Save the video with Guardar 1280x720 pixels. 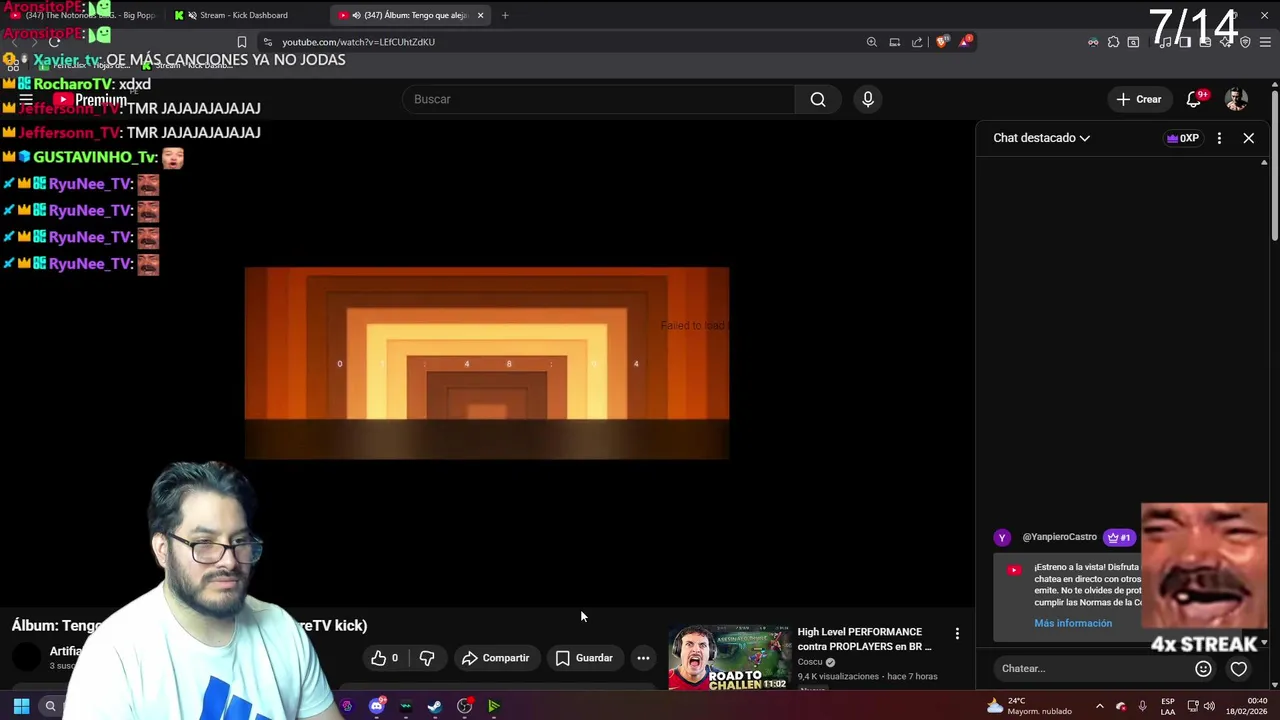[x=584, y=658]
